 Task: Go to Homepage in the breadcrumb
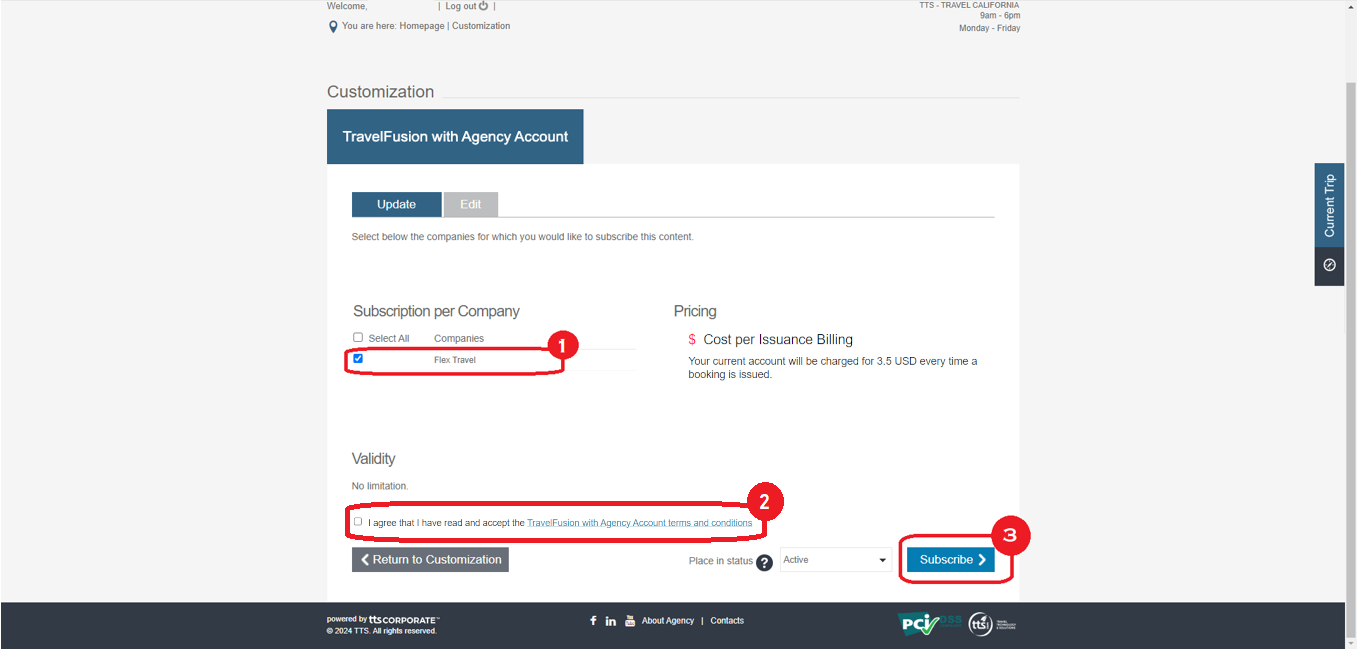422,26
